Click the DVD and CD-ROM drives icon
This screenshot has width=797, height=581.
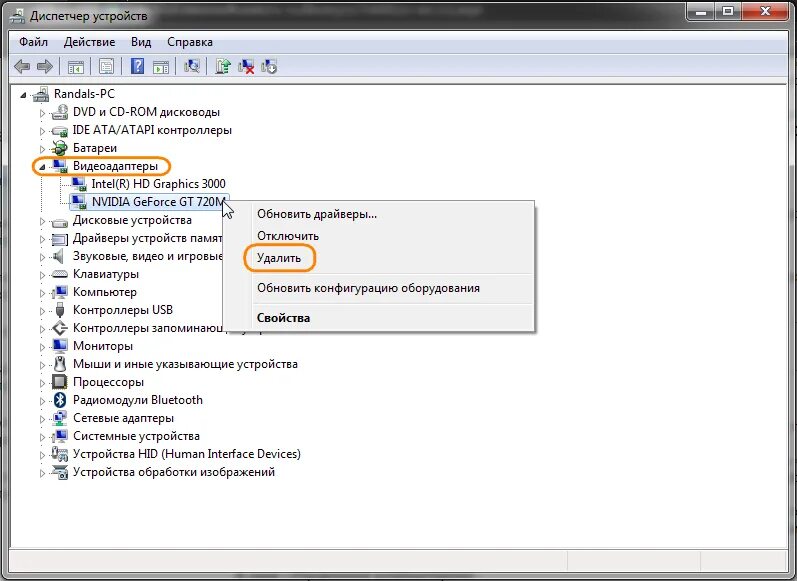(59, 112)
